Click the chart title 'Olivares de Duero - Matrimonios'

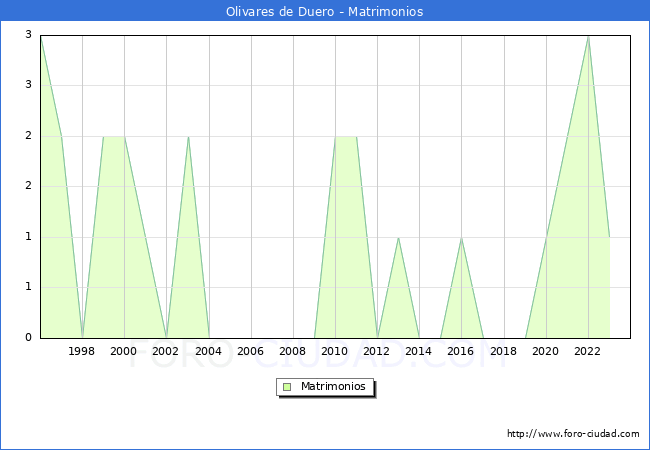coord(325,12)
